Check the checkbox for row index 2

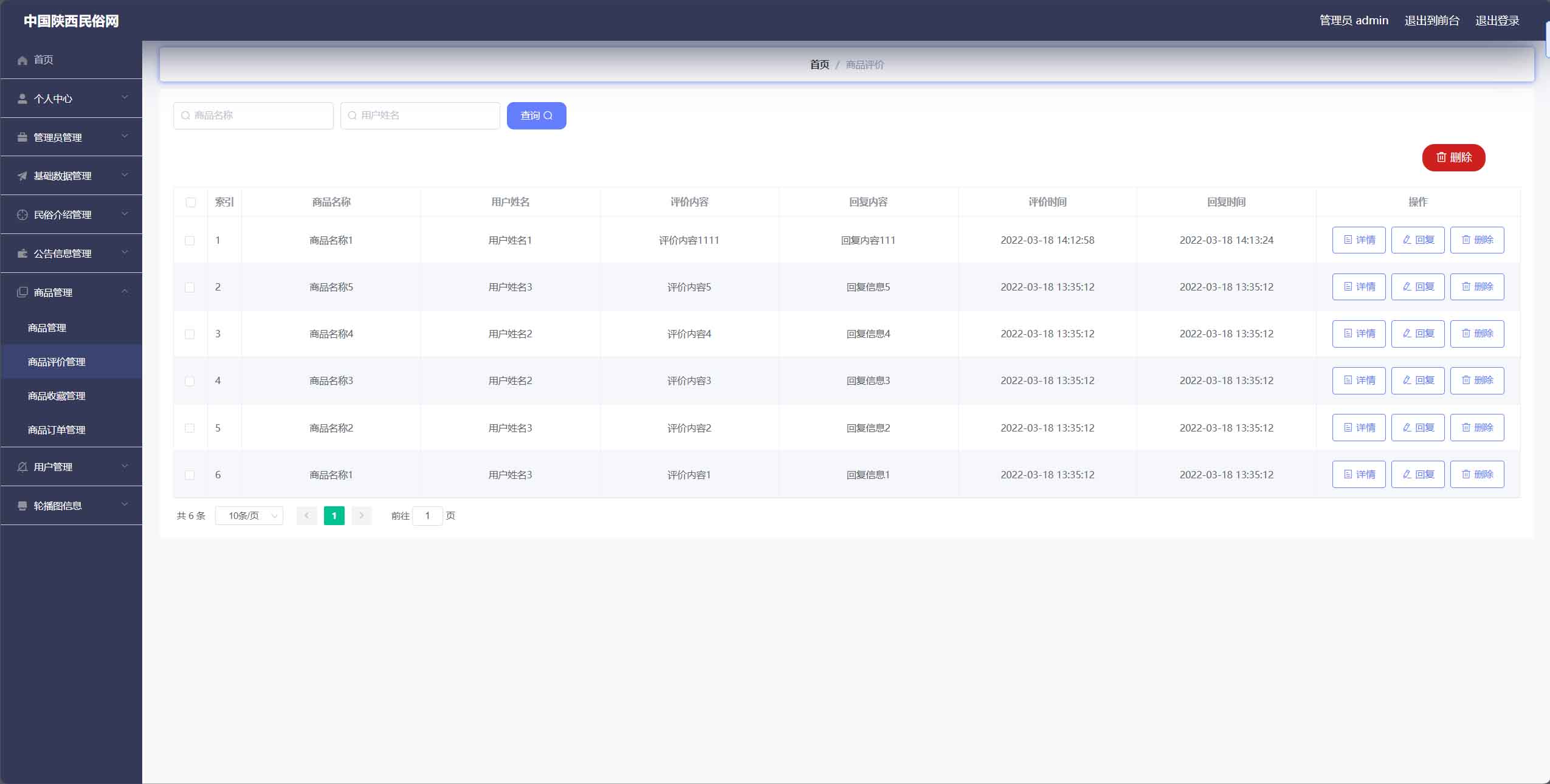190,287
